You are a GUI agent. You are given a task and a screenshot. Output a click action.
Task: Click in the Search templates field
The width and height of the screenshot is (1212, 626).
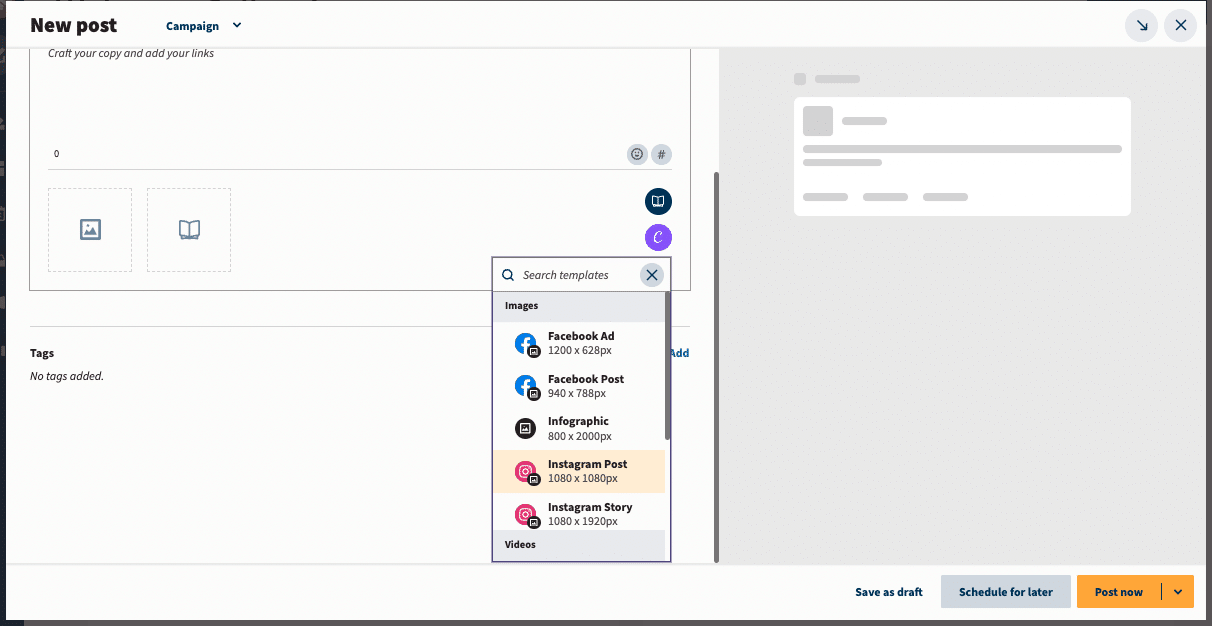tap(576, 275)
